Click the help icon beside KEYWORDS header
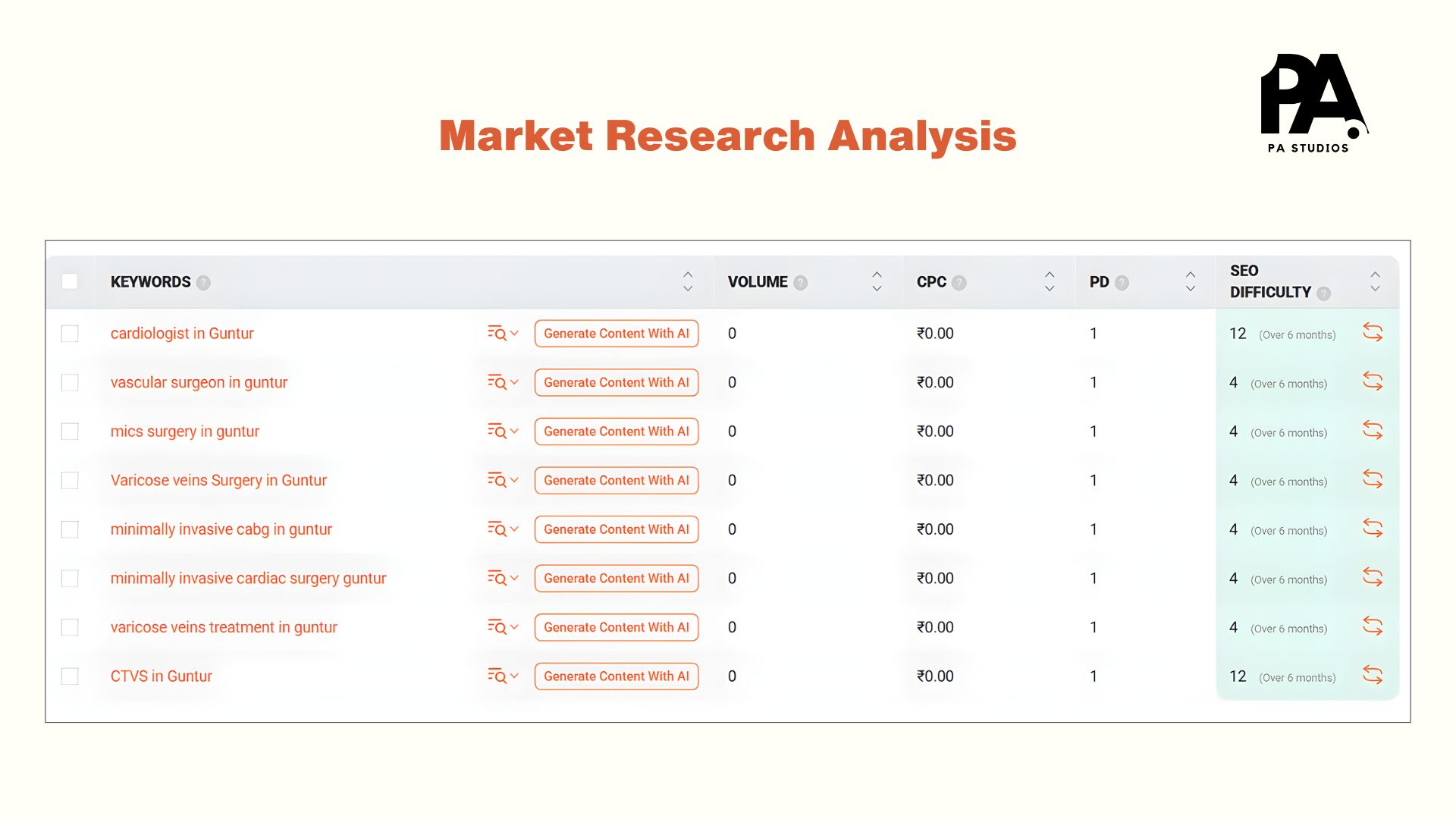1456x819 pixels. coord(202,282)
